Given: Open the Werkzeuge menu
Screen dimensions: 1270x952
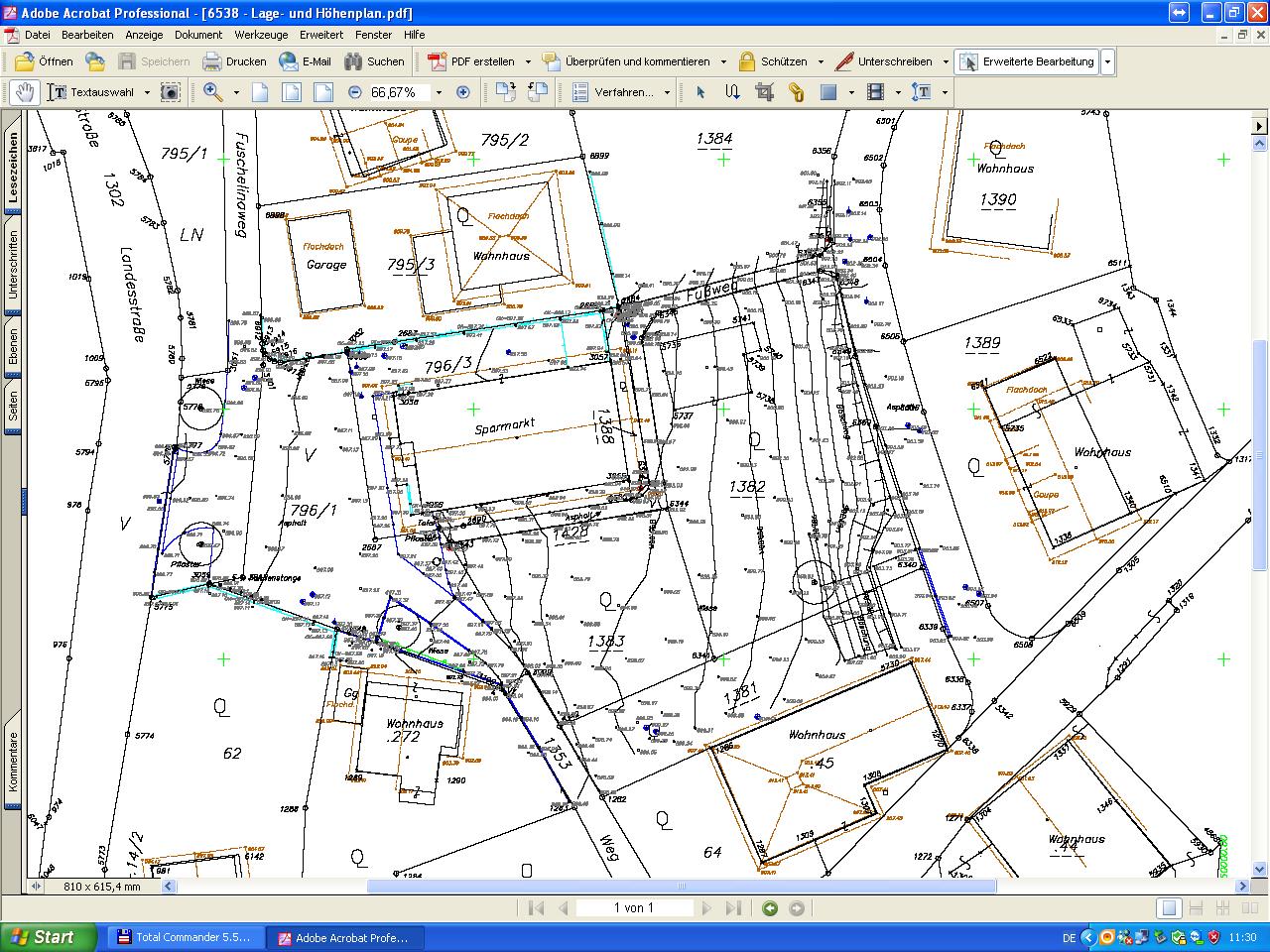Looking at the screenshot, I should click(261, 35).
